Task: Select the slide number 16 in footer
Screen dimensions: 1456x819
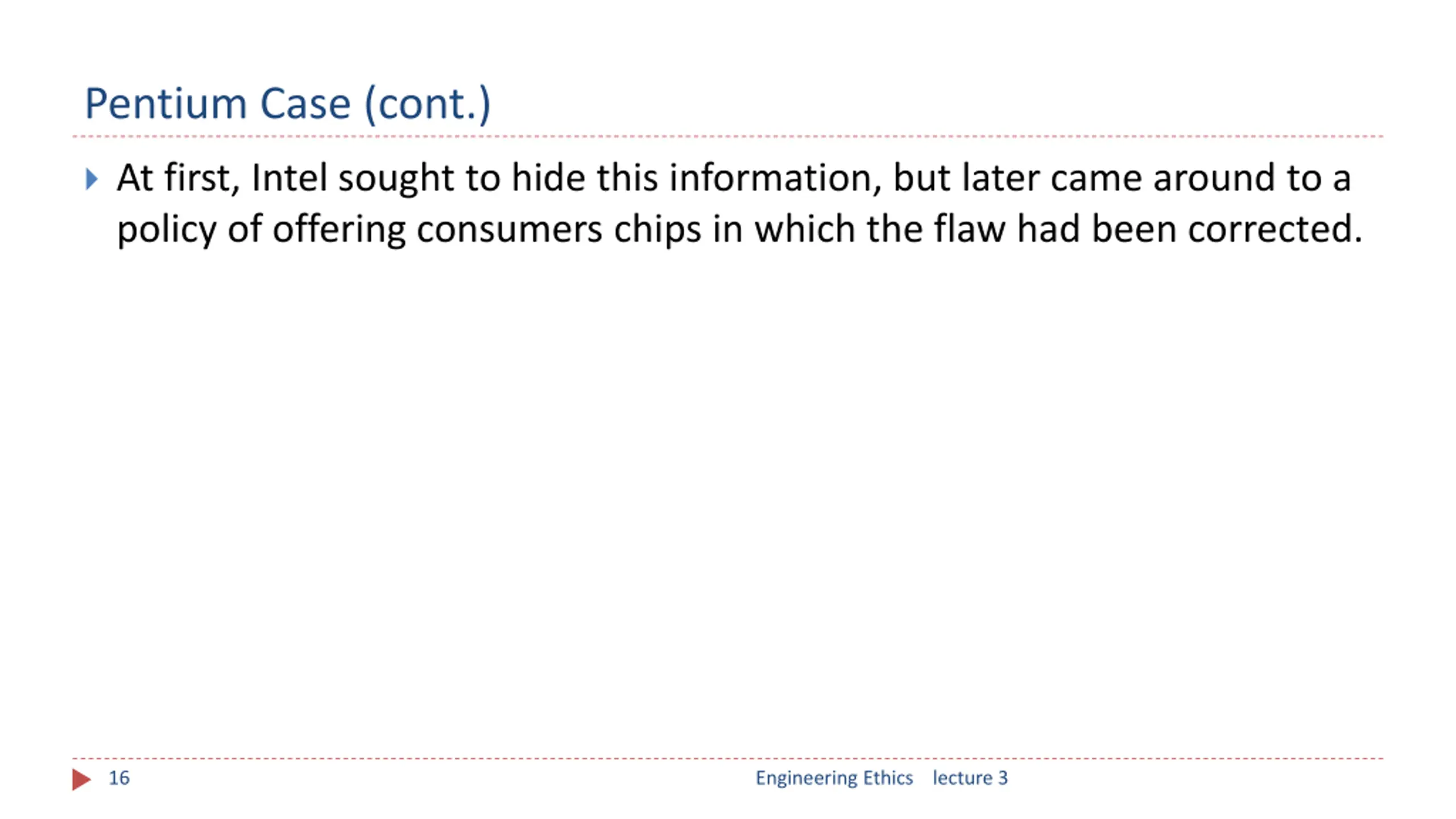Action: click(x=119, y=778)
